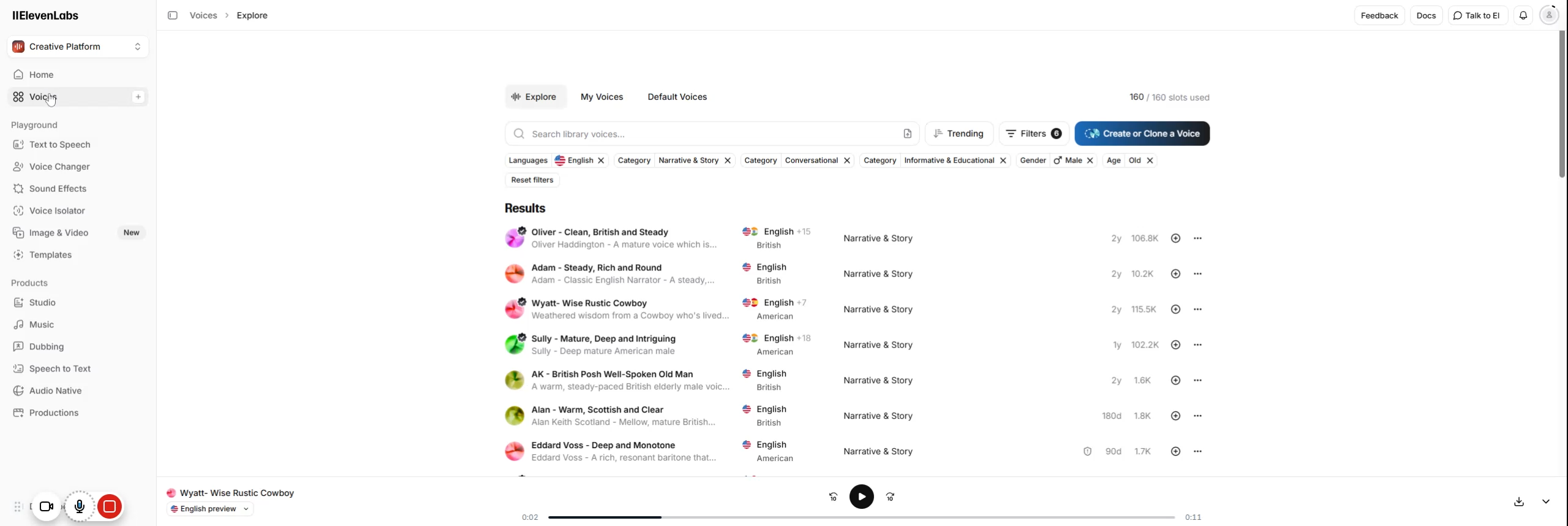The image size is (1568, 526).
Task: Click the upload audio icon in search bar
Action: 907,134
